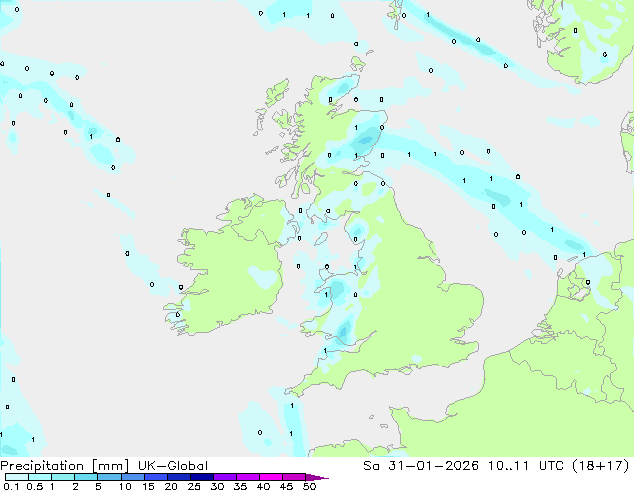
Task: Pick the 10–15 mm blue legend swatch
Action: click(133, 477)
